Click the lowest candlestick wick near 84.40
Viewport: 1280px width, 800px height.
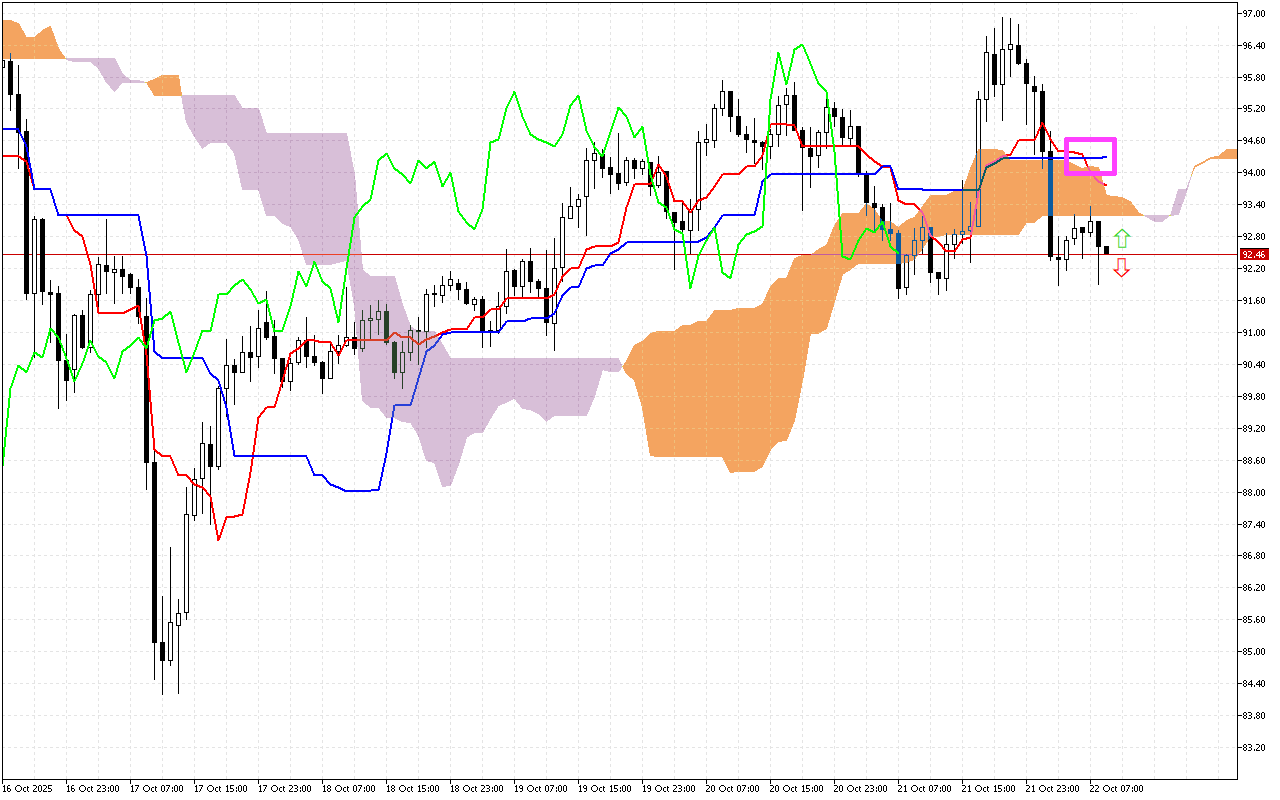163,680
